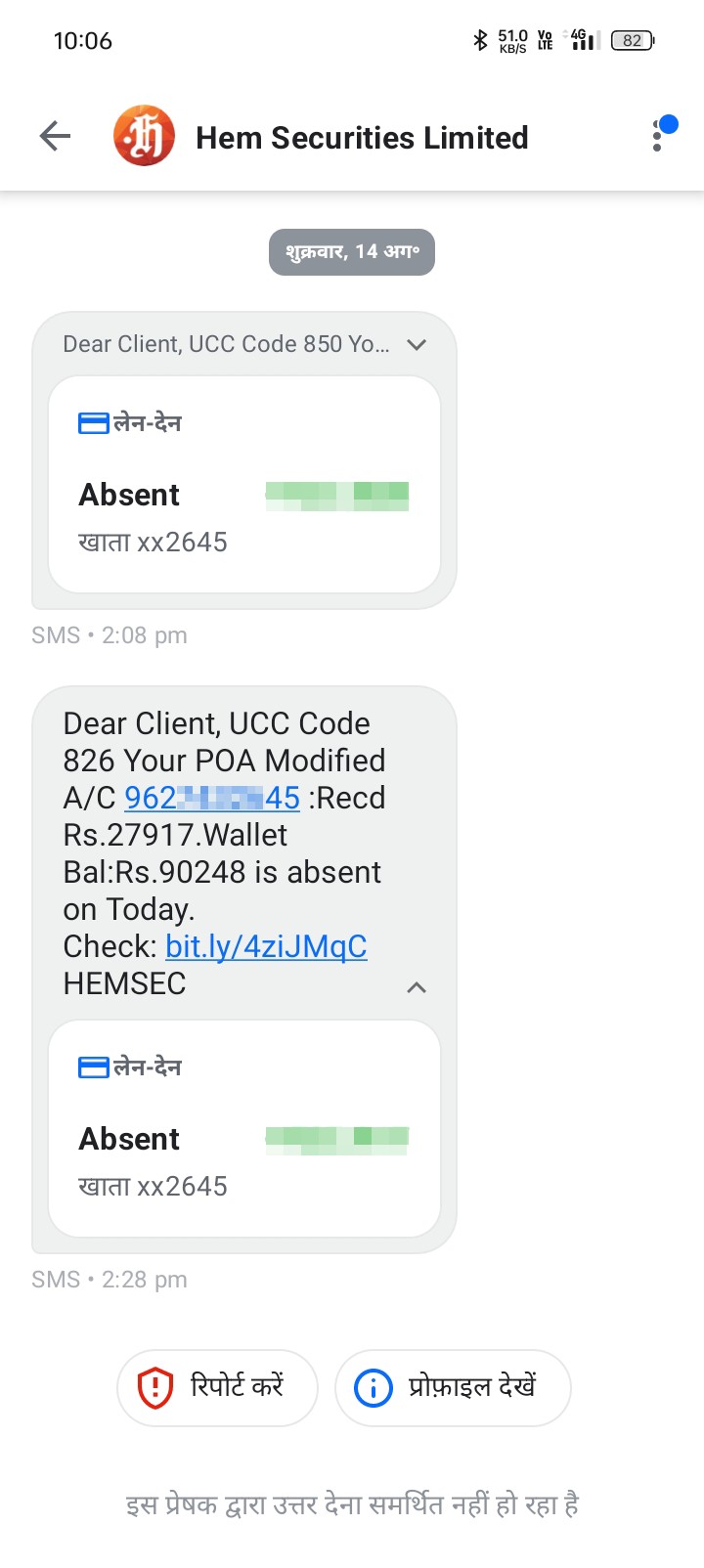Tap the card icon in second लेन-देन card
The height and width of the screenshot is (1568, 704).
pos(93,1067)
